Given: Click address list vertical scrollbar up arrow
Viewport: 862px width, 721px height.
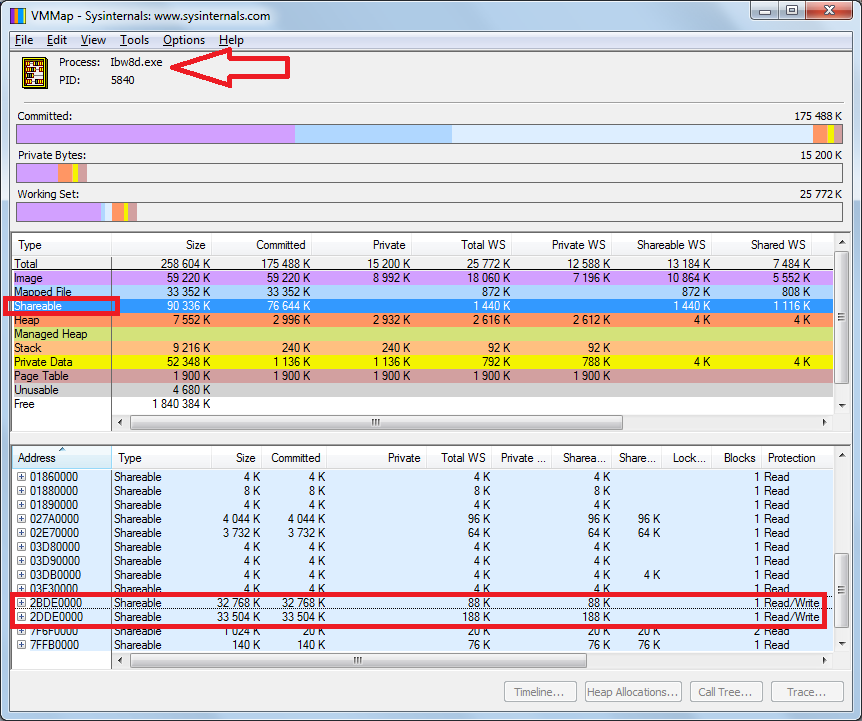Looking at the screenshot, I should coord(841,455).
